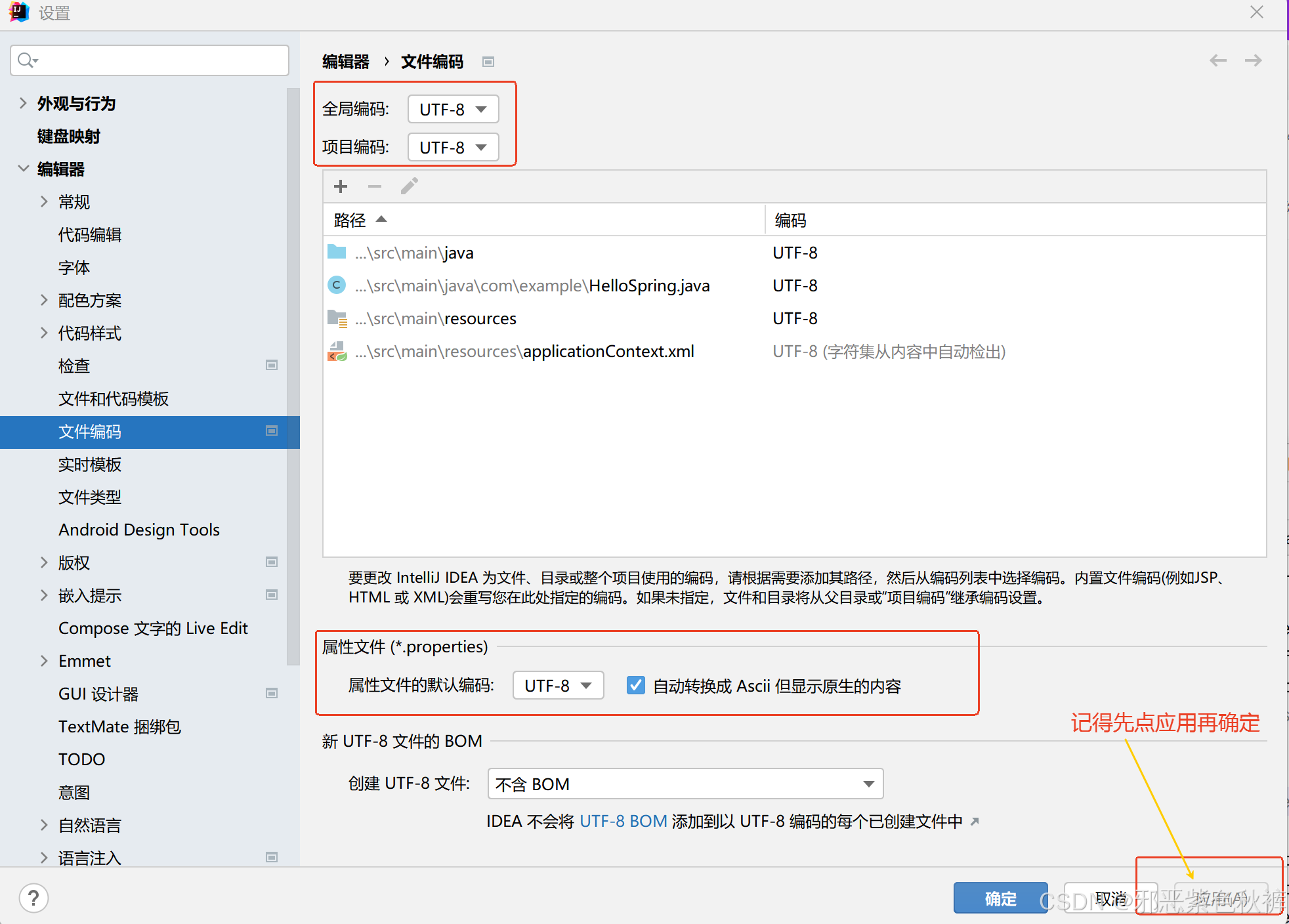The width and height of the screenshot is (1289, 924).
Task: Open the UTF-8 BOM link
Action: click(623, 821)
